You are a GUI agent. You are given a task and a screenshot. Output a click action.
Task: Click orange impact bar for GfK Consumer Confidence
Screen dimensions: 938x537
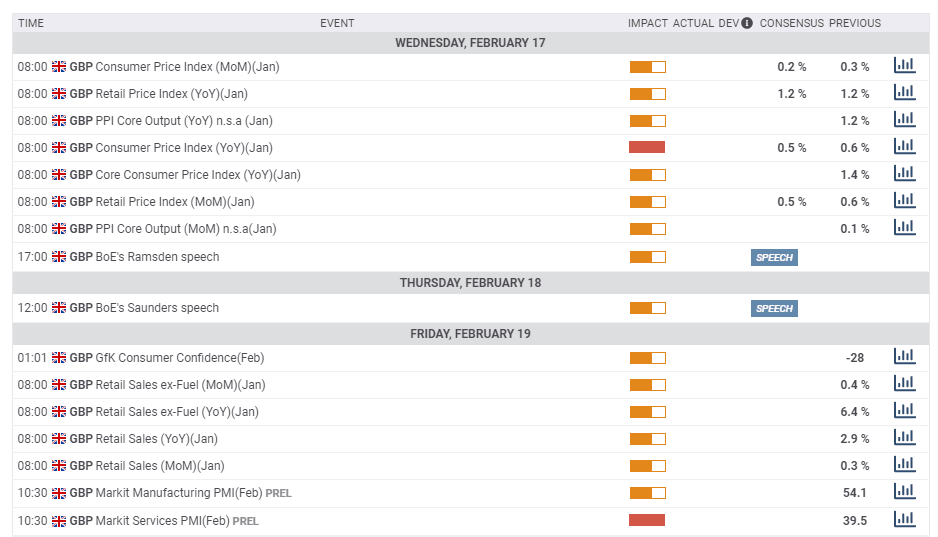click(647, 358)
